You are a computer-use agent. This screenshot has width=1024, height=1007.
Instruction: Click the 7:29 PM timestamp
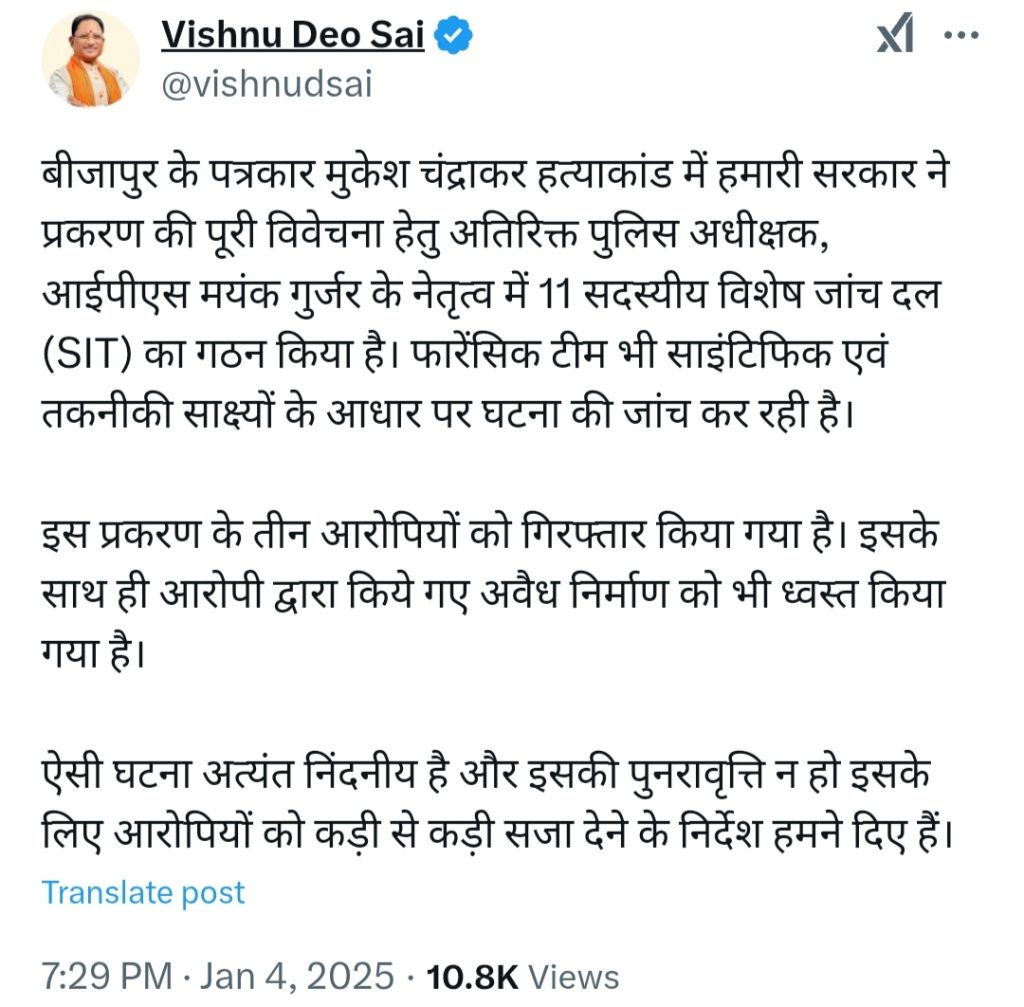[107, 977]
